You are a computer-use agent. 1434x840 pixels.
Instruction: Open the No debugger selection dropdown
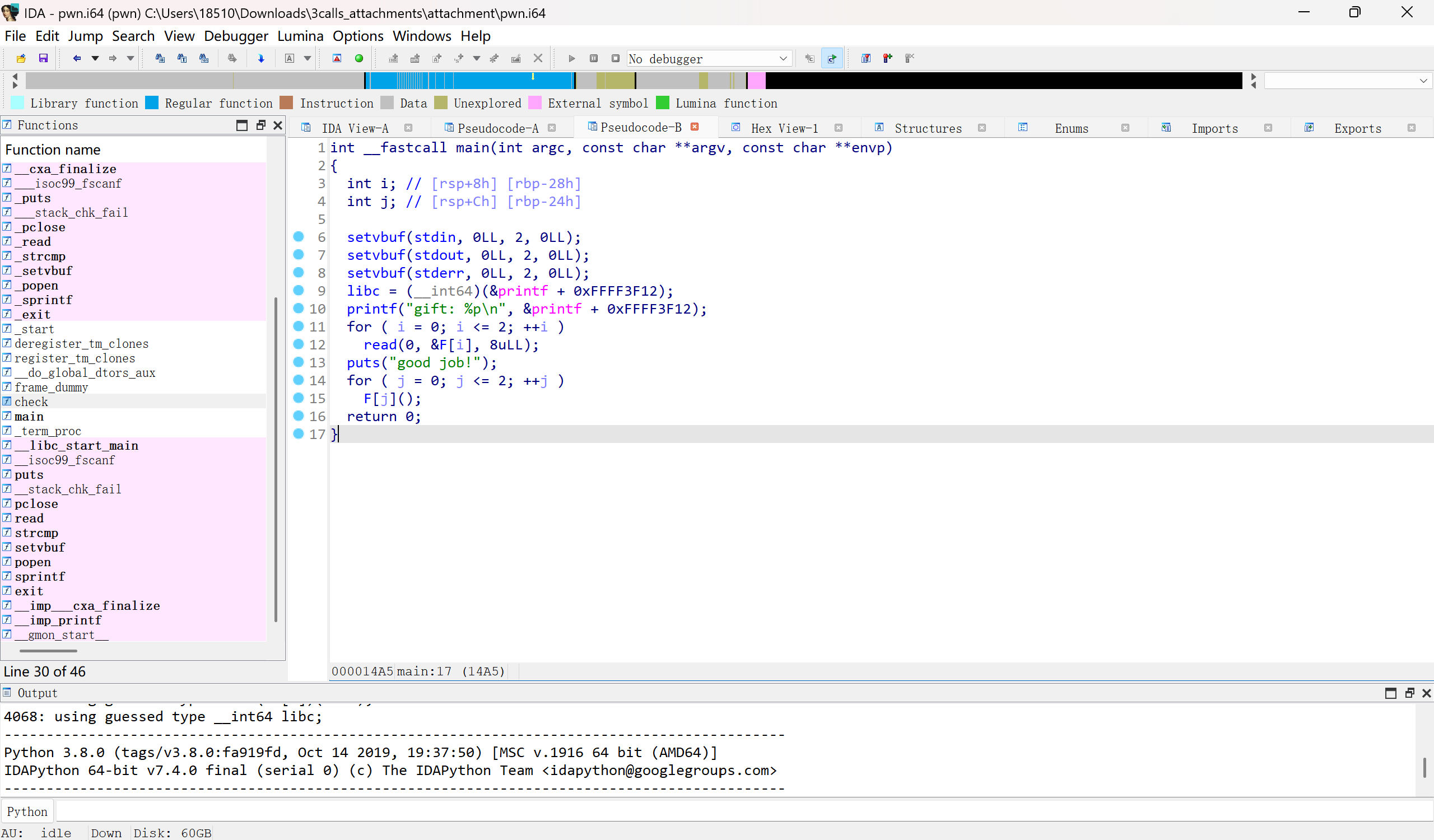pos(709,59)
